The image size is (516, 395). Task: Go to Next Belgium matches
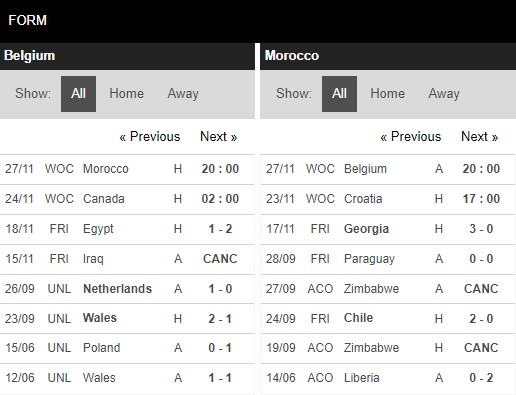pos(219,137)
